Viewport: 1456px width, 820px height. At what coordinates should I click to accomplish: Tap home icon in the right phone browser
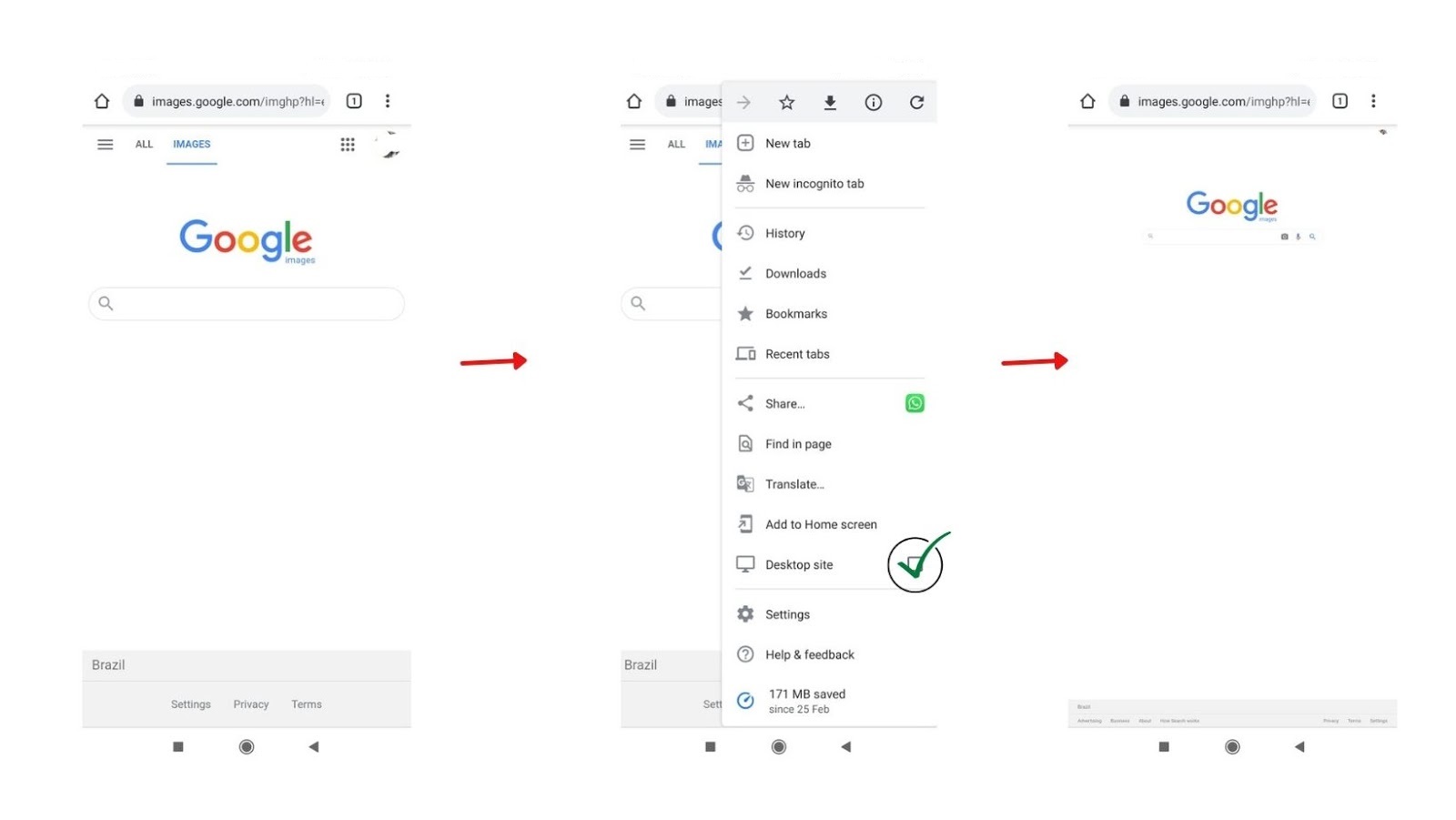[1087, 101]
